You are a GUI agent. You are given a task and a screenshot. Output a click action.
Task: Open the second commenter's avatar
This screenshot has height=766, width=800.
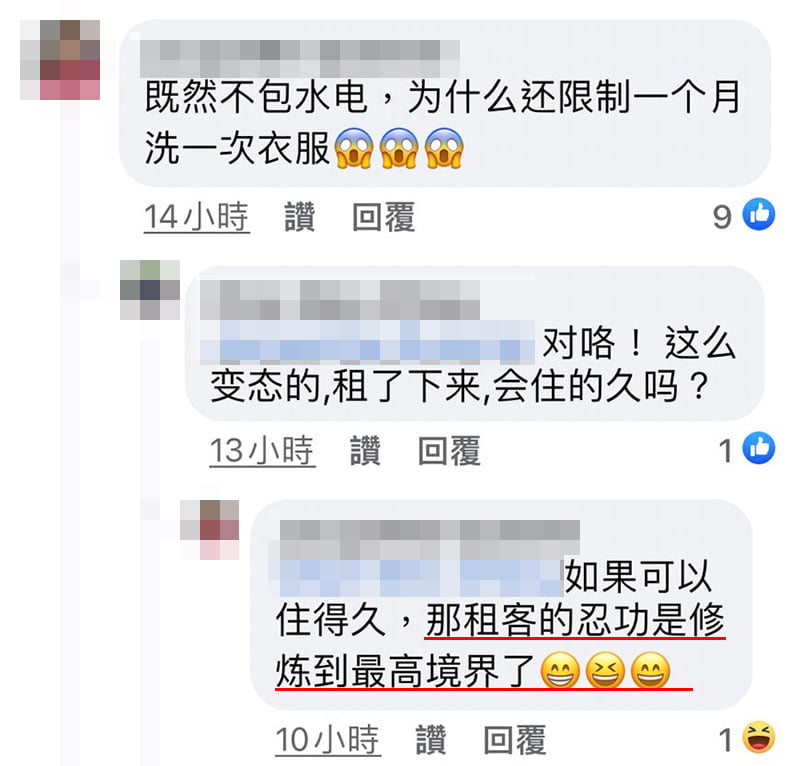[x=149, y=289]
